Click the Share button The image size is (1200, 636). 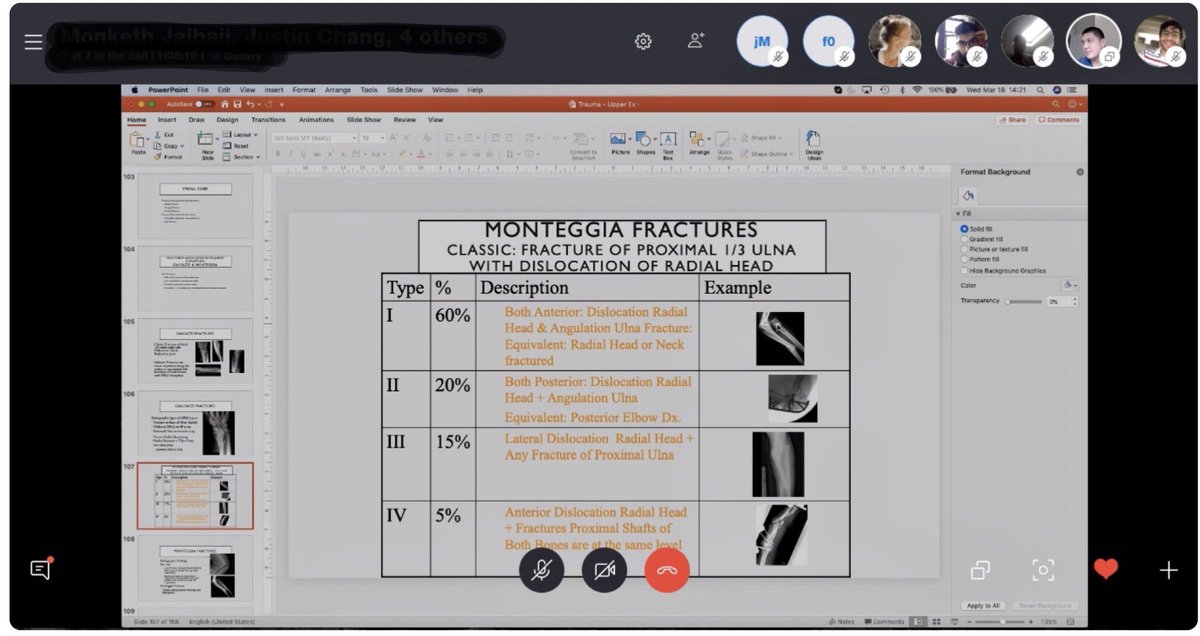(1012, 120)
